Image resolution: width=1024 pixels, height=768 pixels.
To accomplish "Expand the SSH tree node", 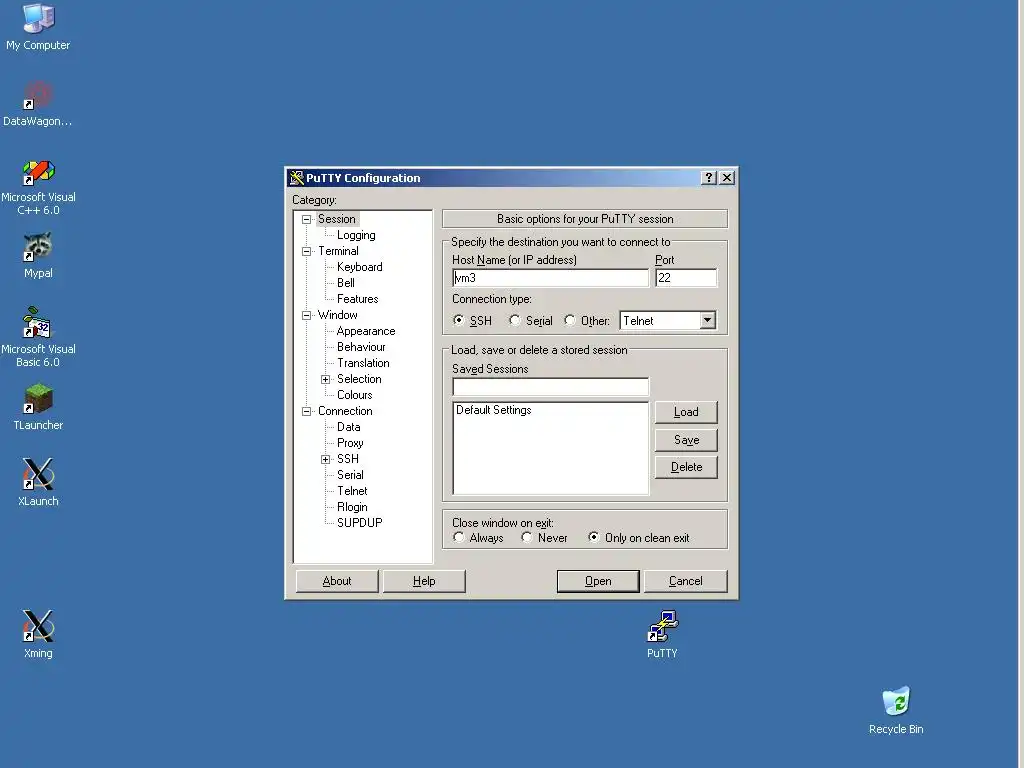I will pos(325,459).
